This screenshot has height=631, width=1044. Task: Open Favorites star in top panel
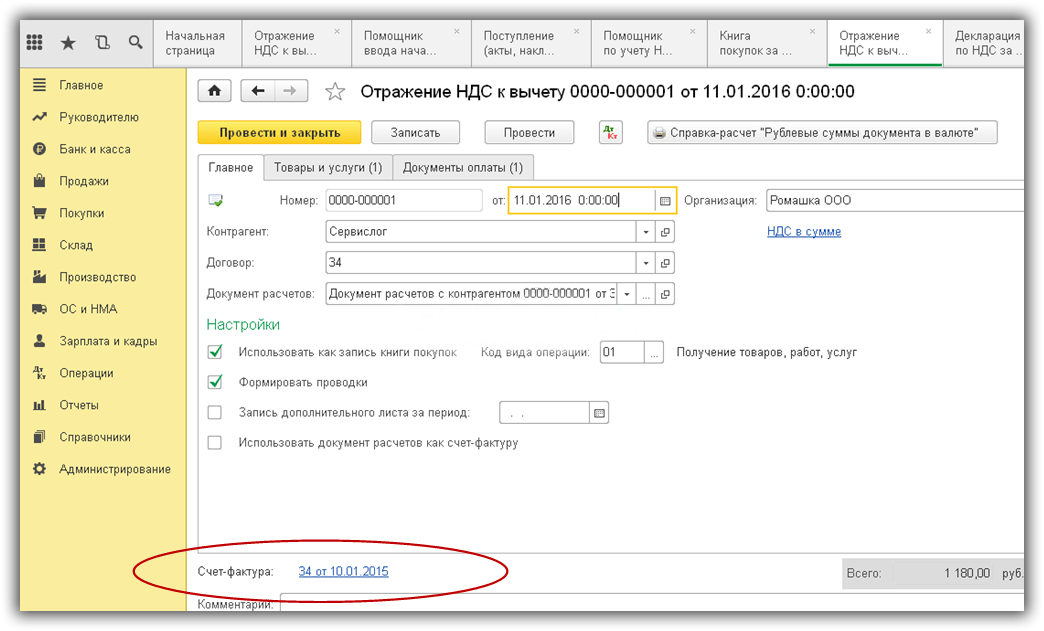tap(68, 43)
